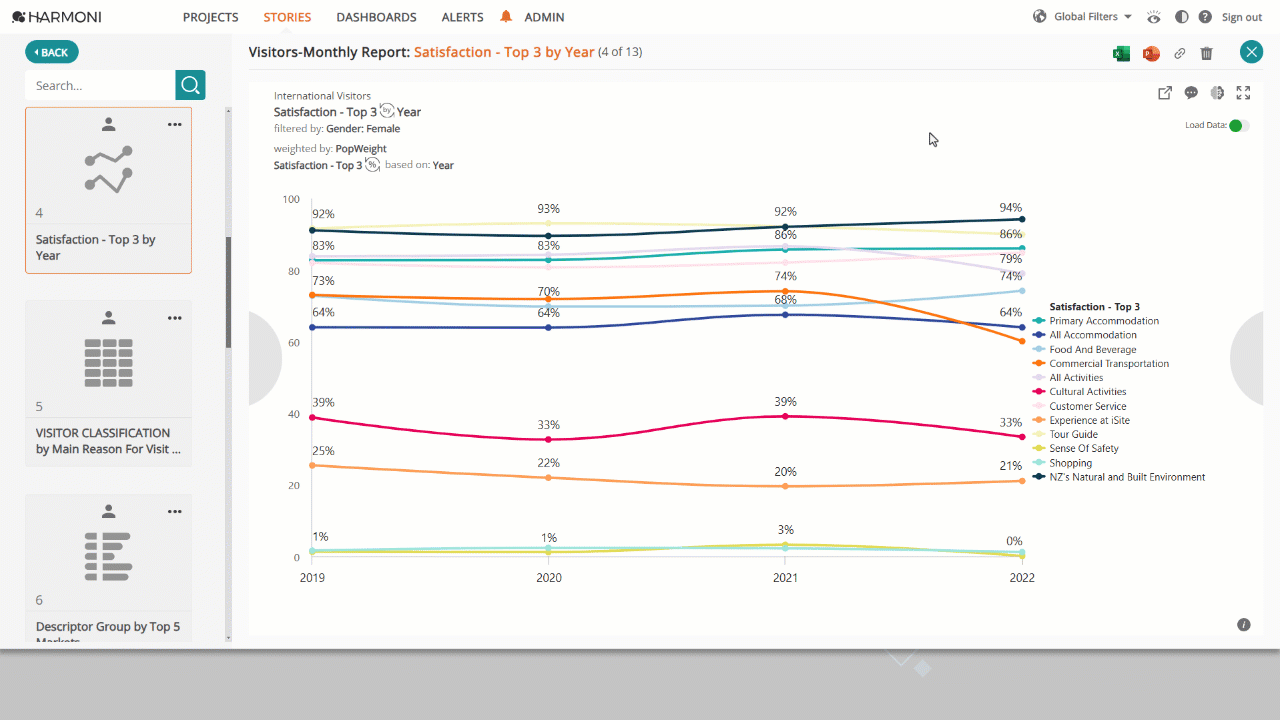The height and width of the screenshot is (720, 1280).
Task: Copy story link icon
Action: point(1180,54)
